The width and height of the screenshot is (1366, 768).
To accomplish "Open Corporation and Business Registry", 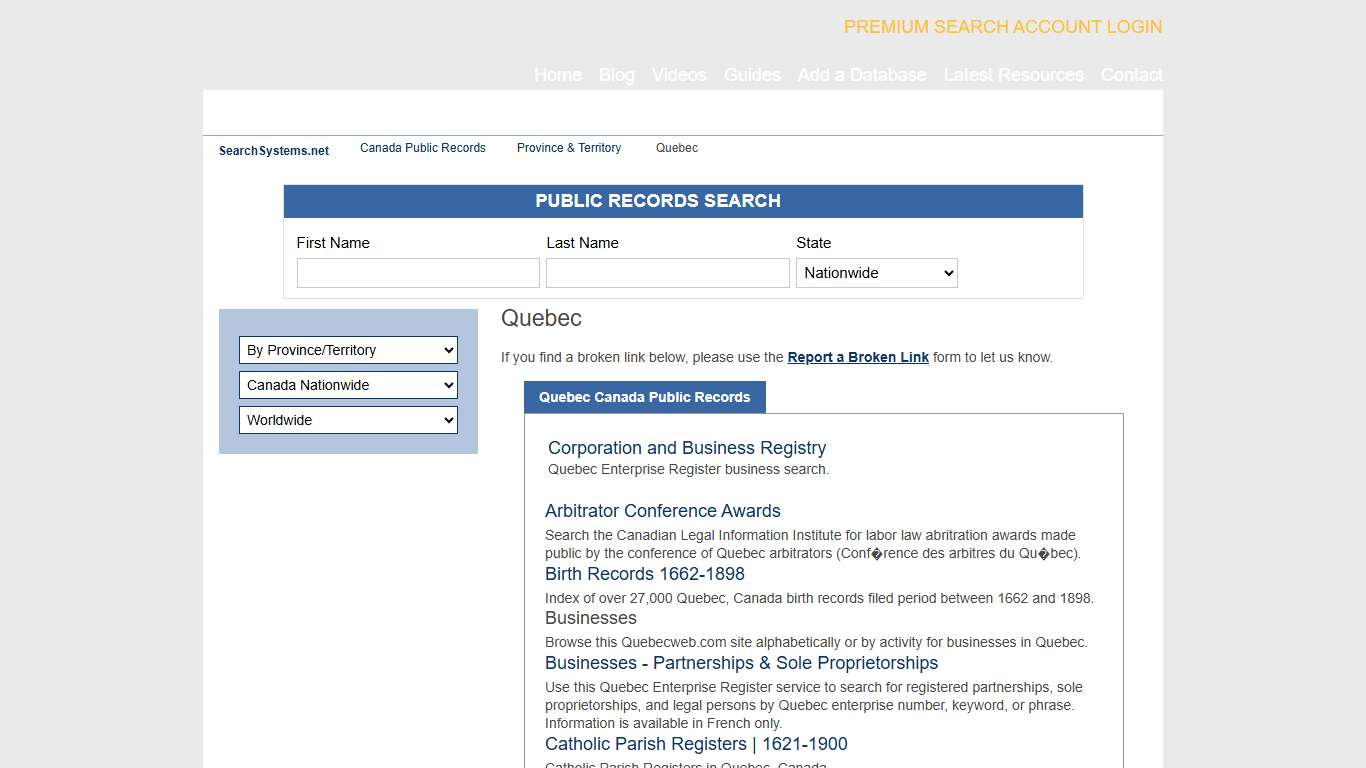I will coord(686,448).
